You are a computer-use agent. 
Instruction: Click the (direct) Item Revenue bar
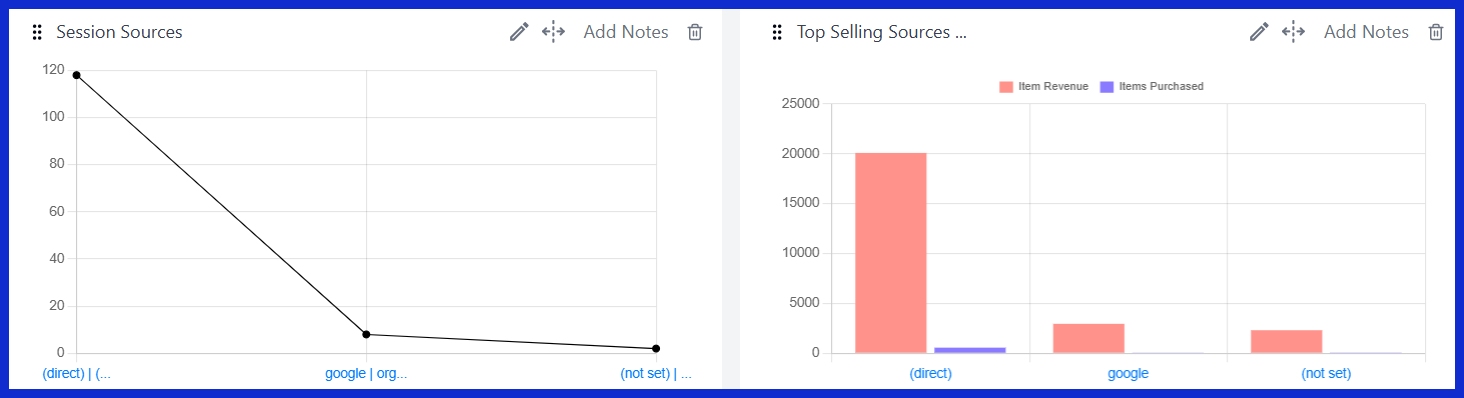(x=891, y=253)
